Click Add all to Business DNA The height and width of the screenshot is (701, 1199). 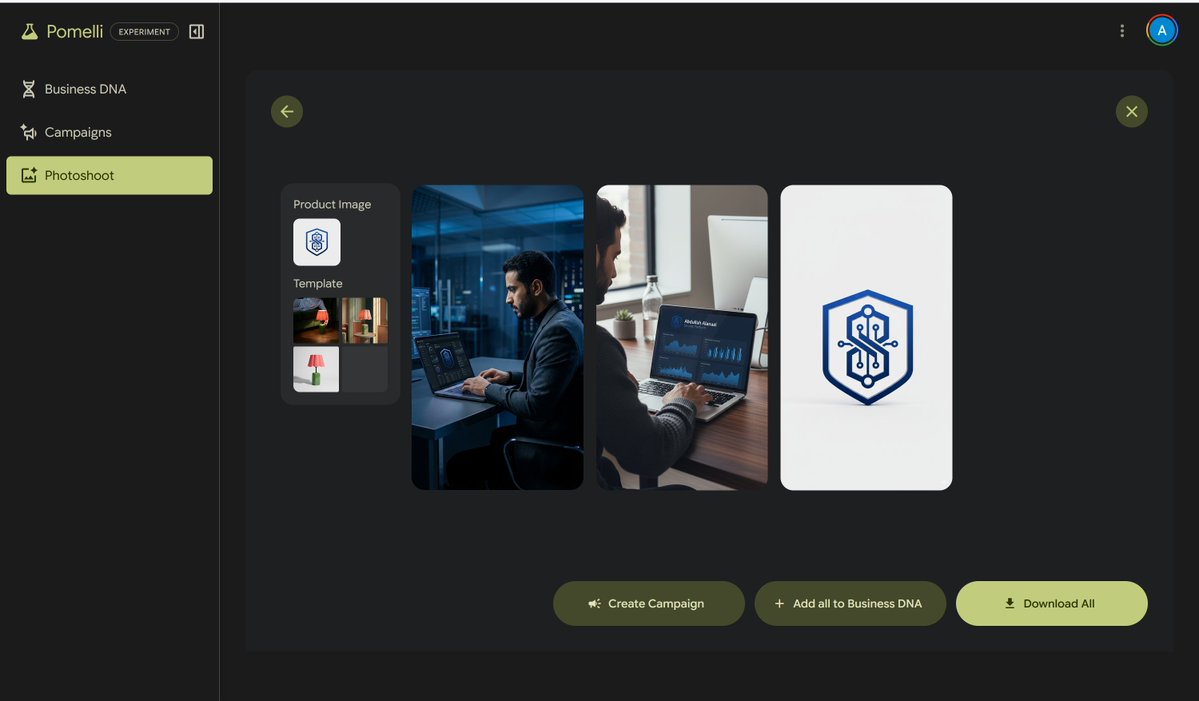pyautogui.click(x=850, y=603)
